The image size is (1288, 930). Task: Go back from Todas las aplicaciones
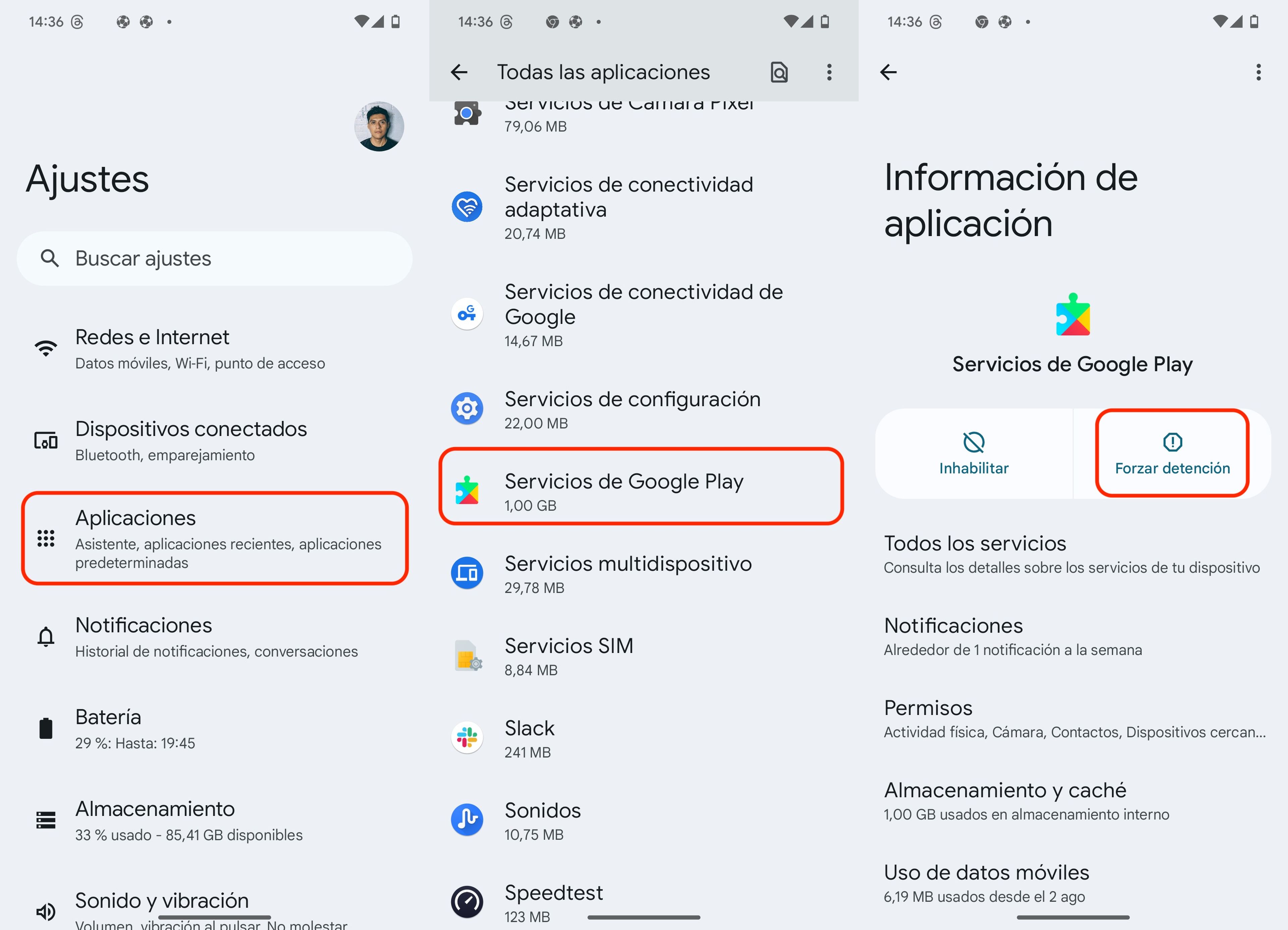click(x=459, y=72)
